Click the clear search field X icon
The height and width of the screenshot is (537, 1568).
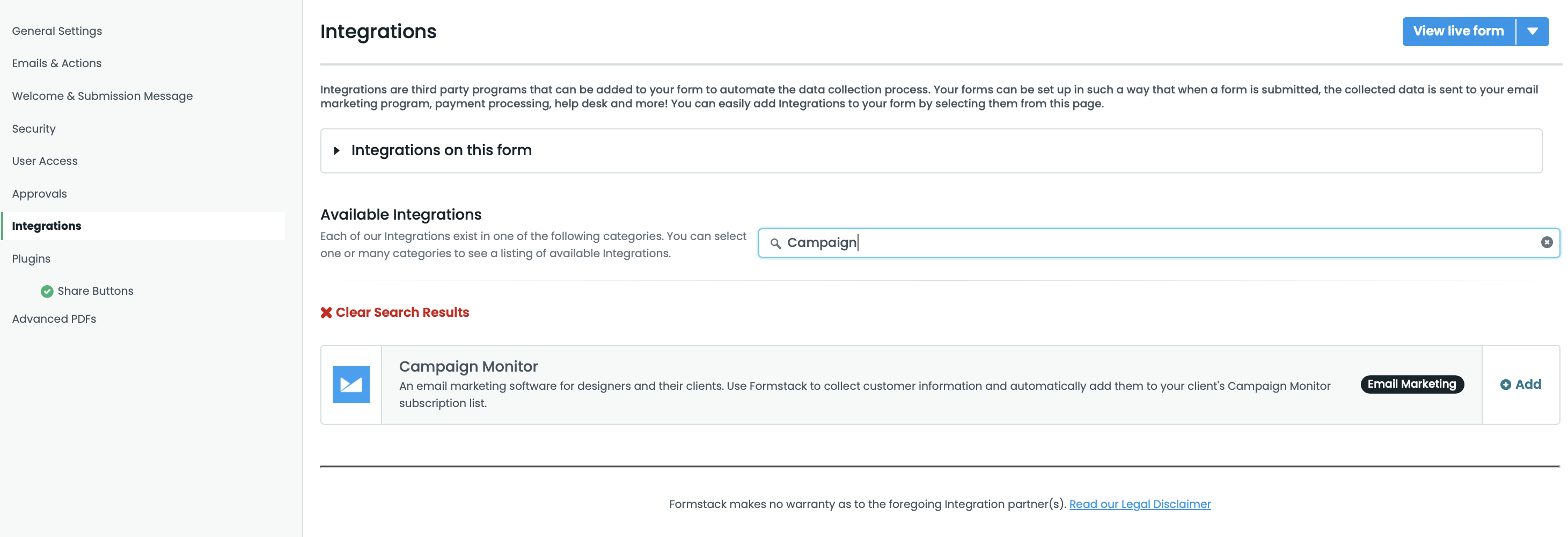[x=1546, y=242]
